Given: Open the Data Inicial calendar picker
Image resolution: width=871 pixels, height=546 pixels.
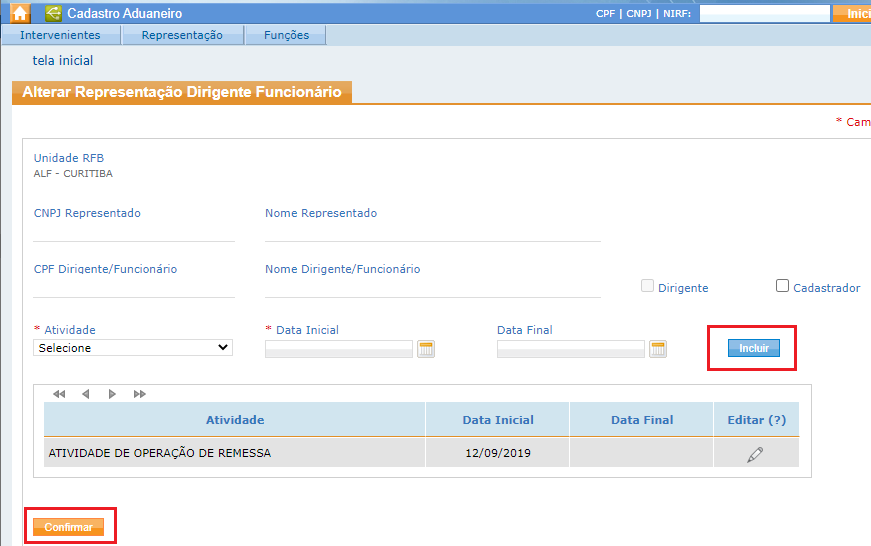Looking at the screenshot, I should tap(426, 349).
